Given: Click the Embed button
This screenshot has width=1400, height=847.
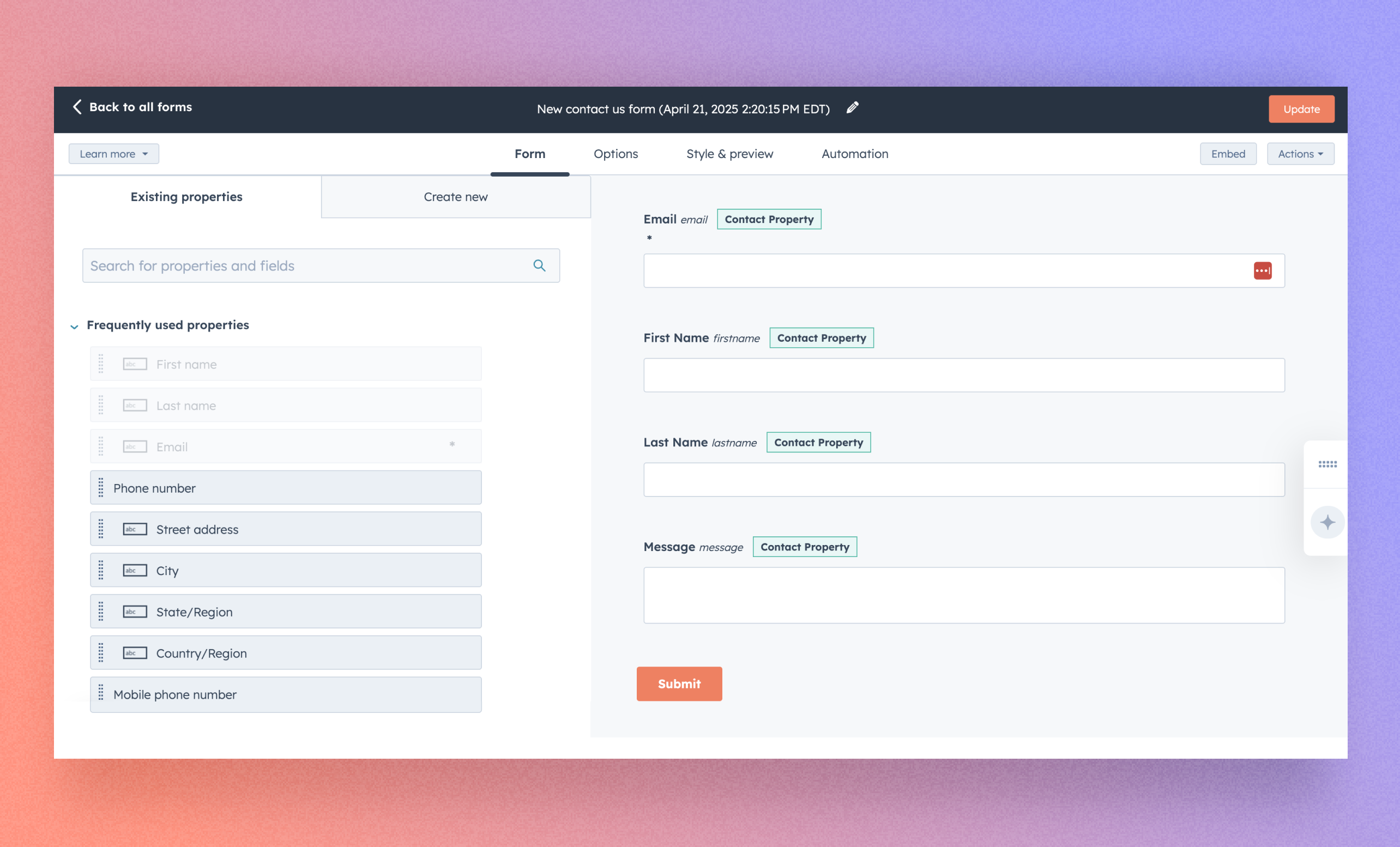Looking at the screenshot, I should click(1228, 154).
